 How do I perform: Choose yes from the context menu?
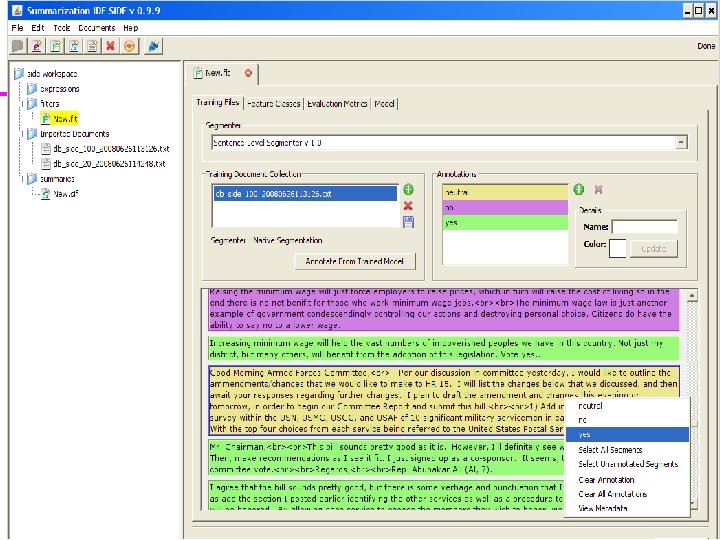tap(627, 434)
